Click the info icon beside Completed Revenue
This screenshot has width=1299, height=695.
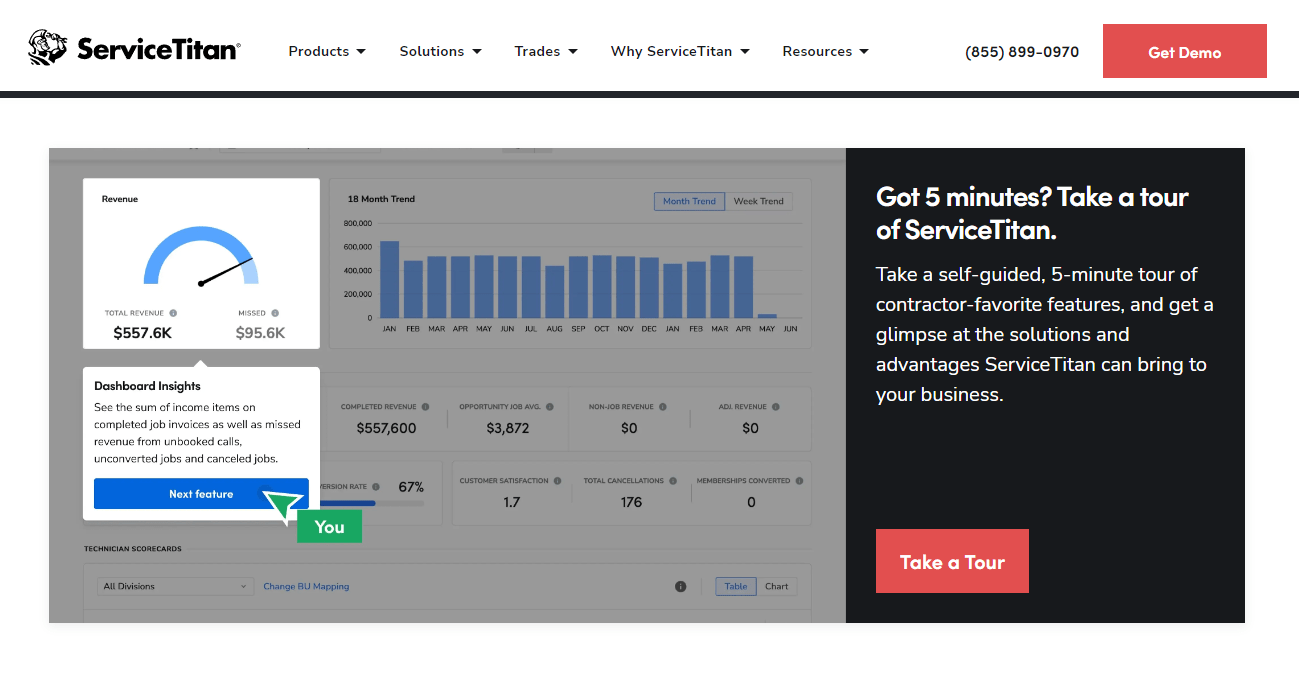(426, 407)
